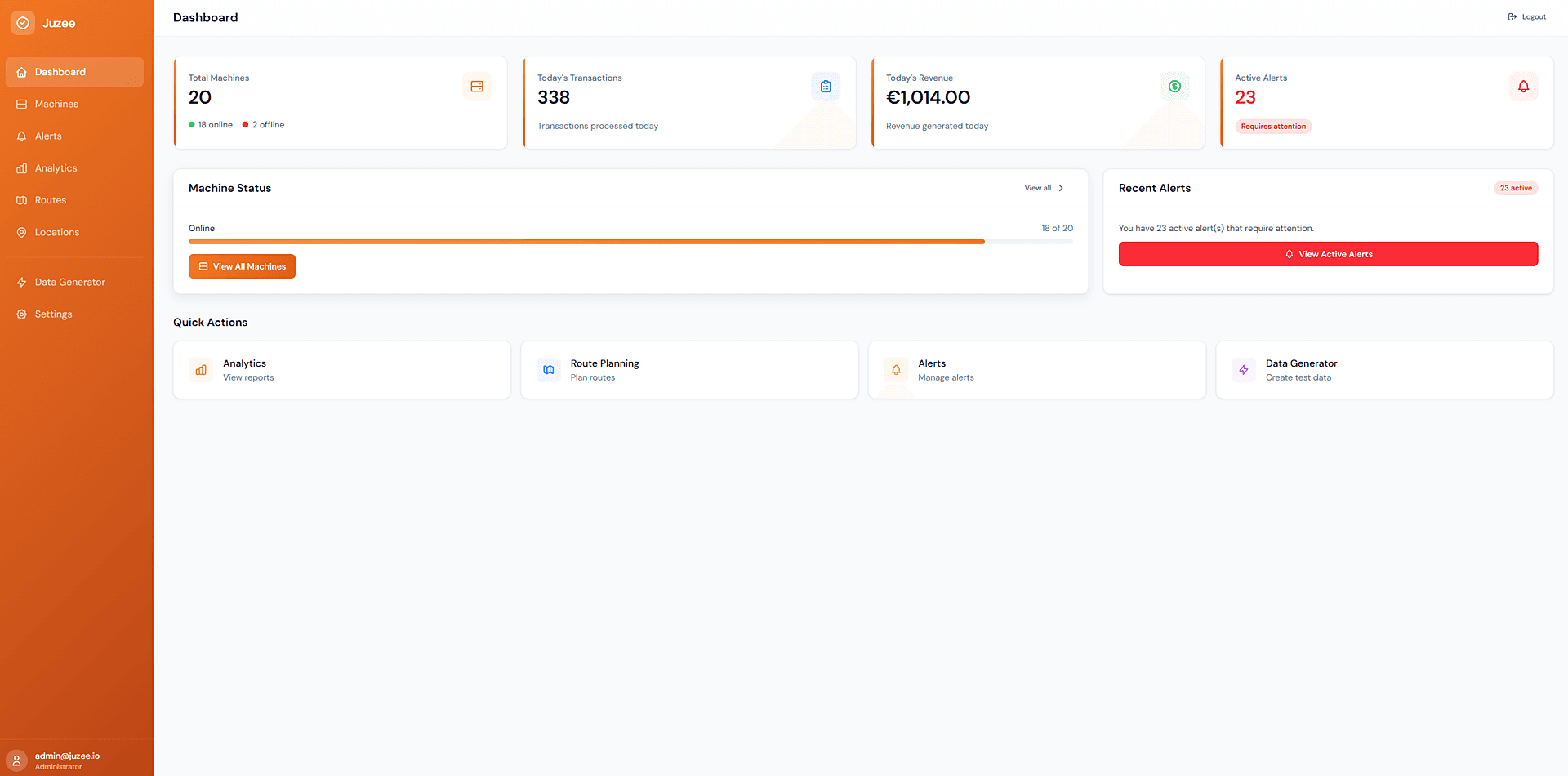Viewport: 1568px width, 776px height.
Task: Click the Route Planning map icon
Action: point(549,370)
